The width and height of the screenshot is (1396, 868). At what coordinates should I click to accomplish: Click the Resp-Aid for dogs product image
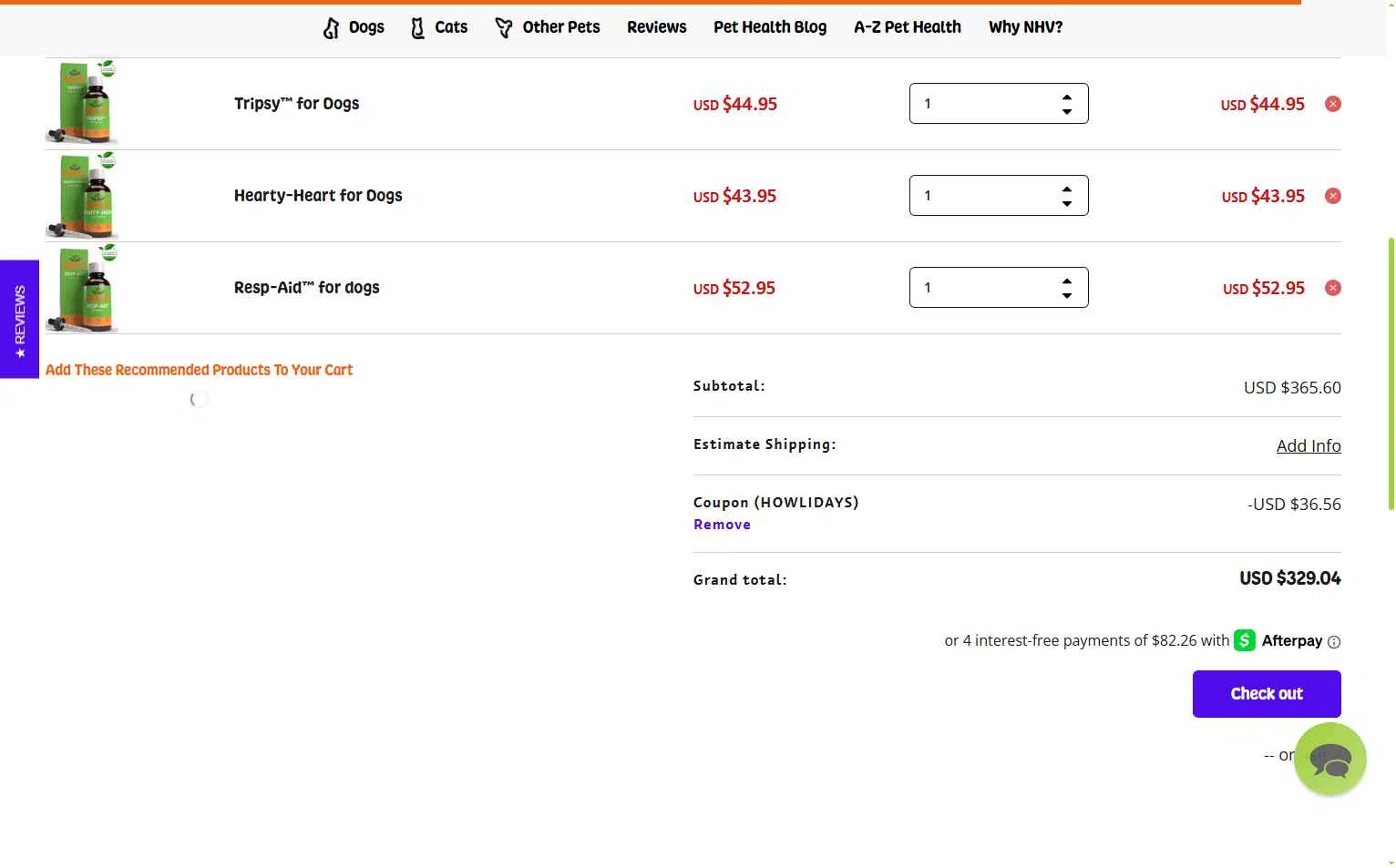click(x=82, y=287)
